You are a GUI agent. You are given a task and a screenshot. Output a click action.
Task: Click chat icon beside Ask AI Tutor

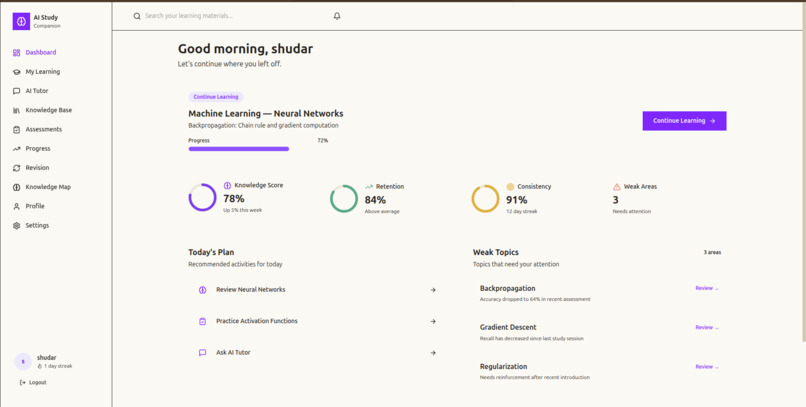point(203,353)
